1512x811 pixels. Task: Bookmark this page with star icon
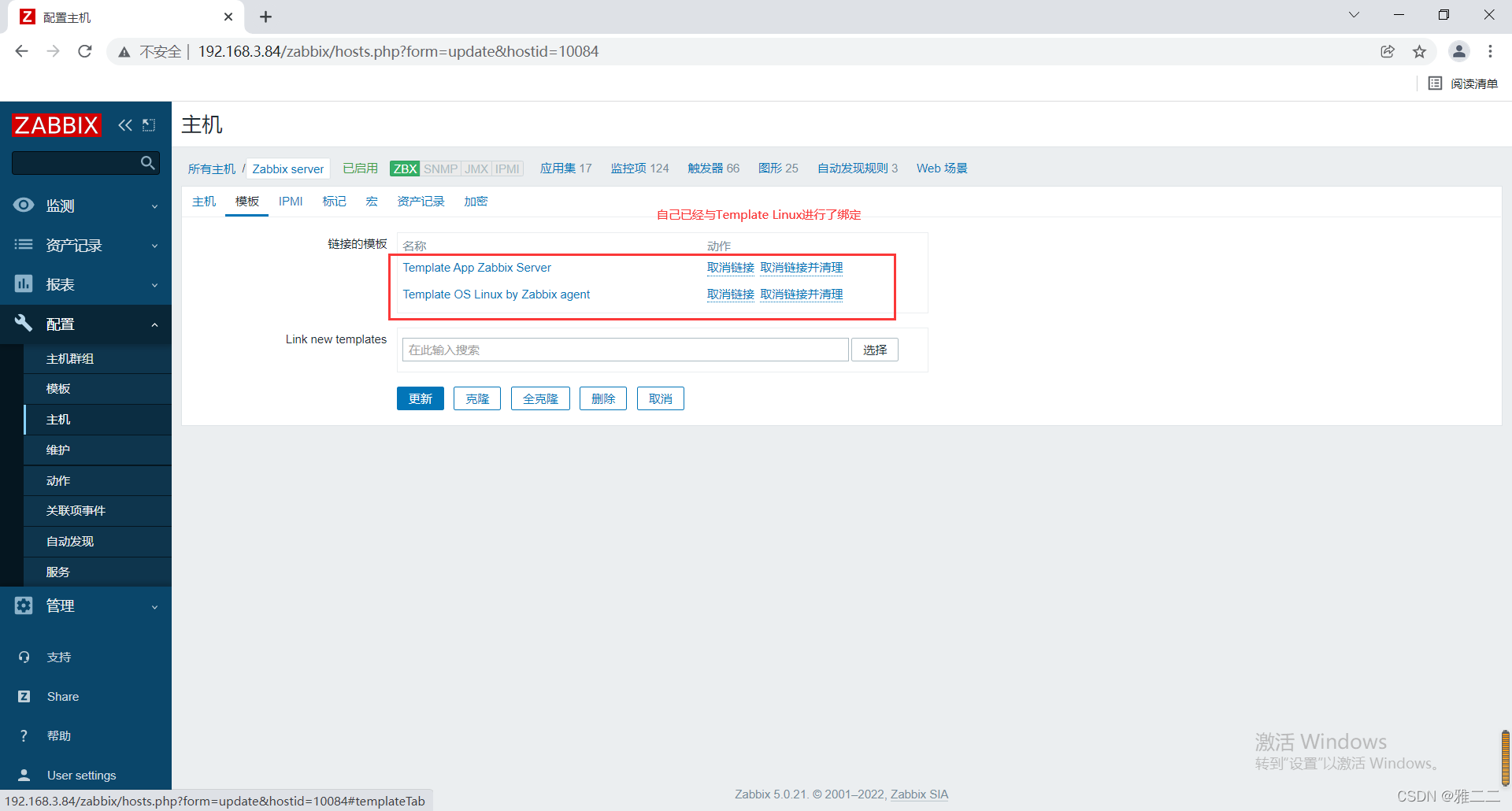pyautogui.click(x=1419, y=51)
